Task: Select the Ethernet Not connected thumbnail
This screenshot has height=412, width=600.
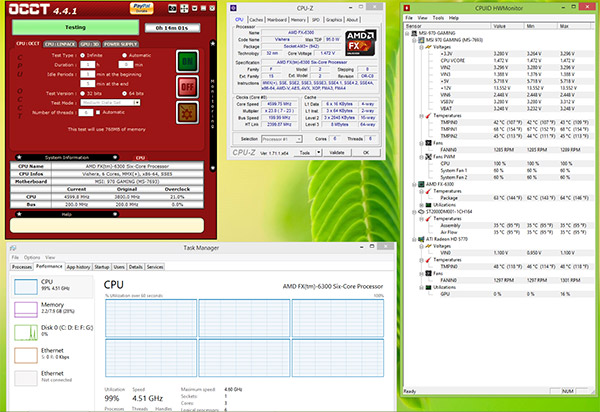Action: (26, 378)
